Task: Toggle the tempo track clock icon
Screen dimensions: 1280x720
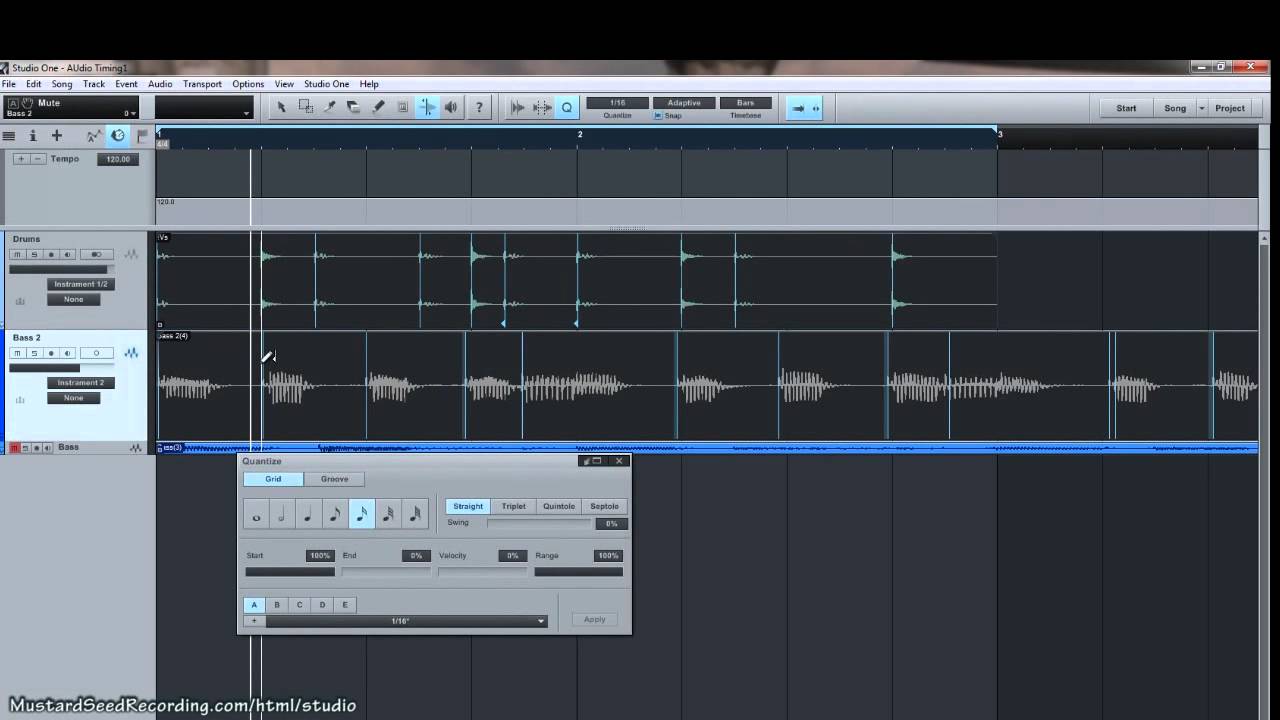Action: (x=118, y=135)
